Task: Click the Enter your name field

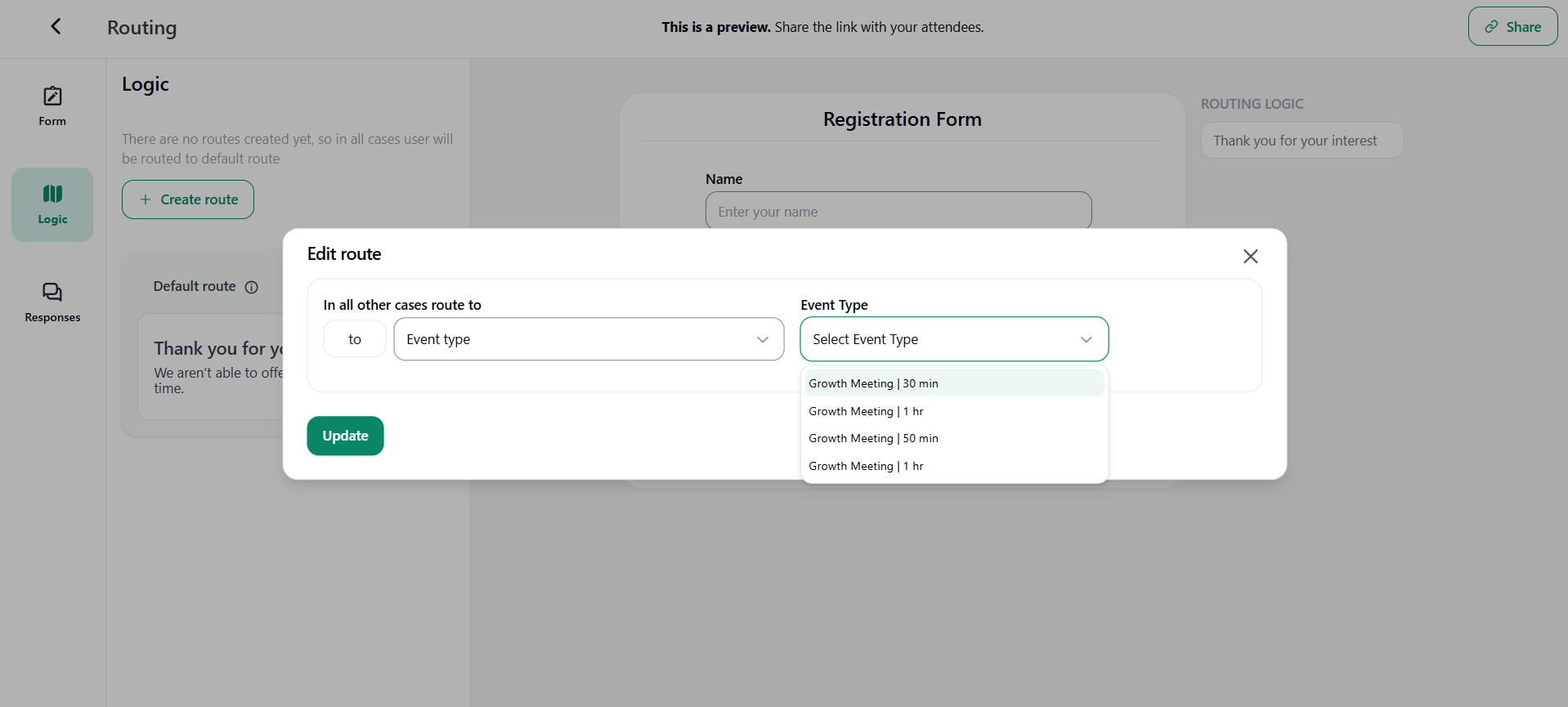Action: (x=898, y=212)
